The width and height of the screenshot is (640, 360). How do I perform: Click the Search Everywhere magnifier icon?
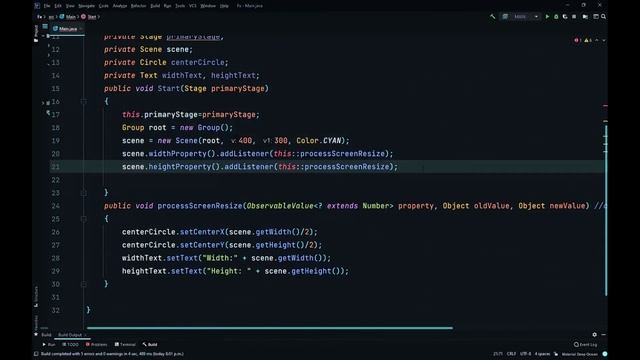pyautogui.click(x=603, y=17)
